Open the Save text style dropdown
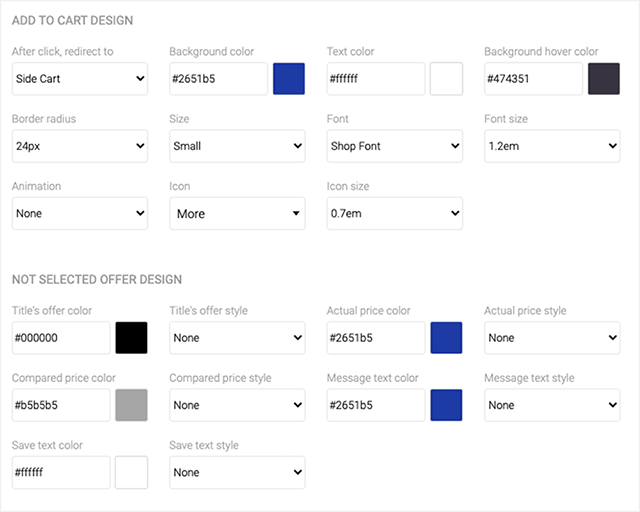The height and width of the screenshot is (512, 640). click(237, 472)
